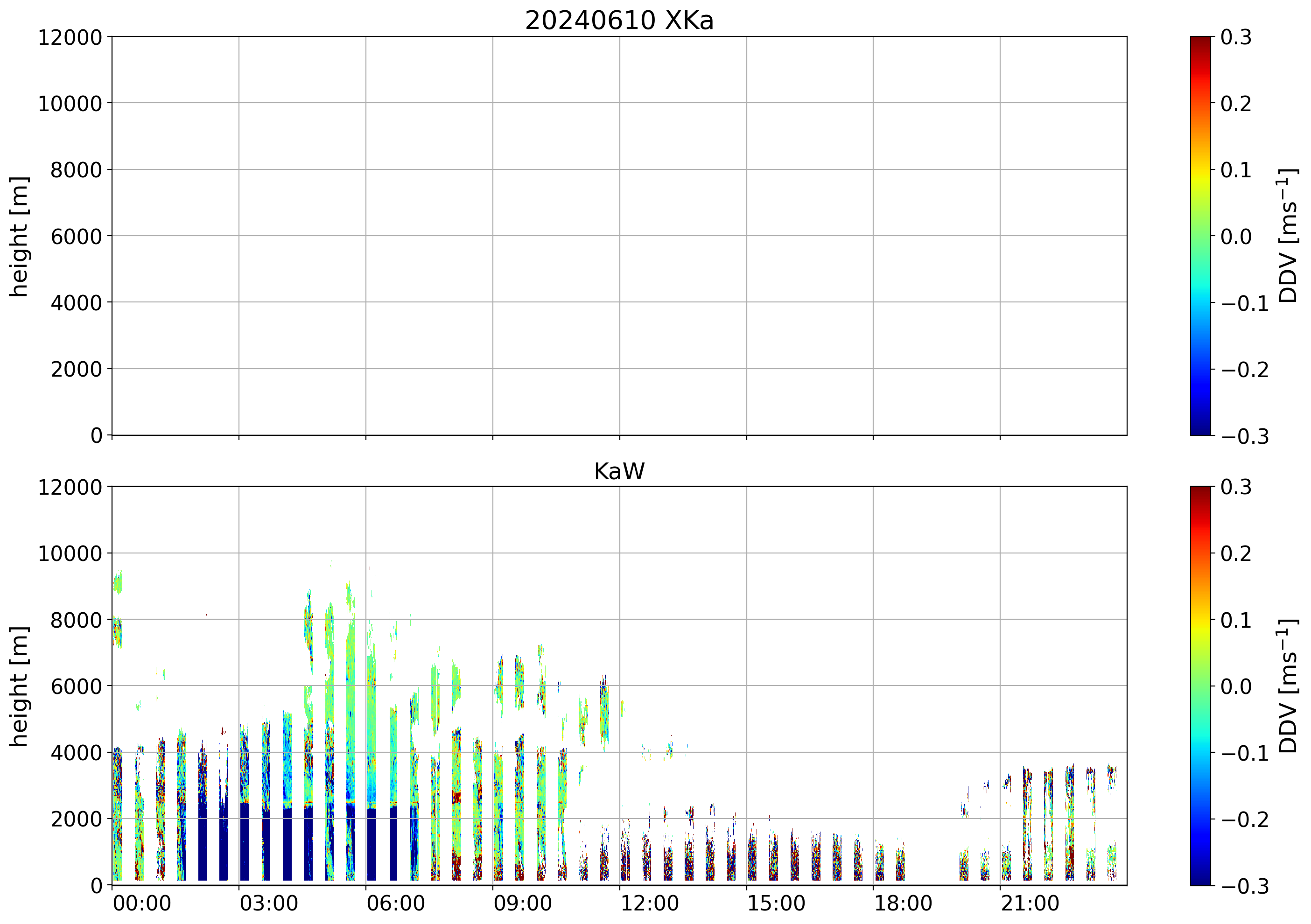
Task: Click the lower plot's height [m] axis label
Action: coord(20,686)
